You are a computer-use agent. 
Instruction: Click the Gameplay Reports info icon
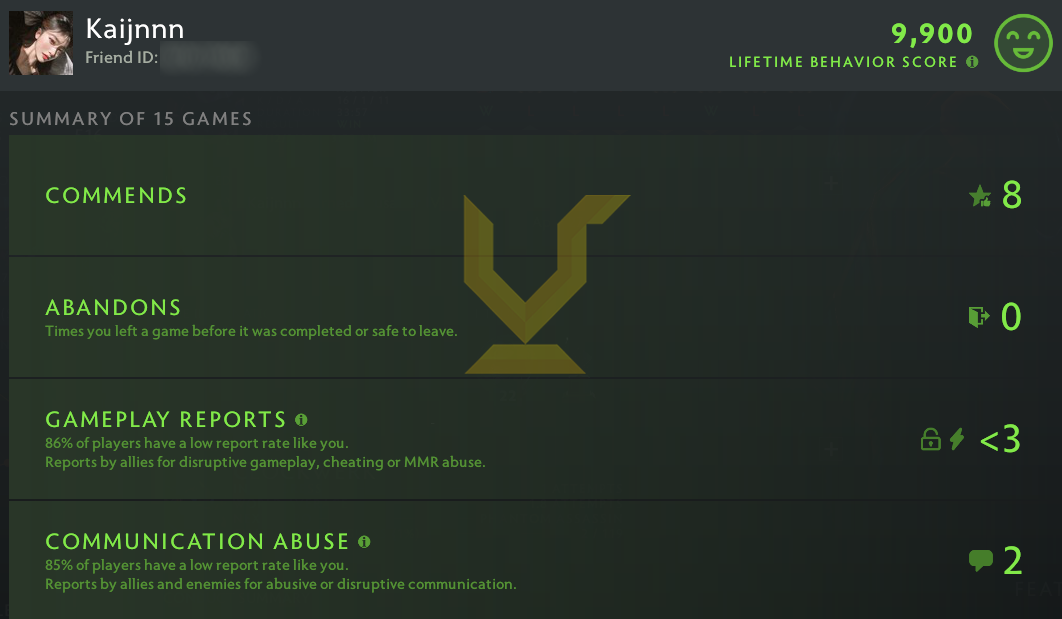(x=301, y=420)
